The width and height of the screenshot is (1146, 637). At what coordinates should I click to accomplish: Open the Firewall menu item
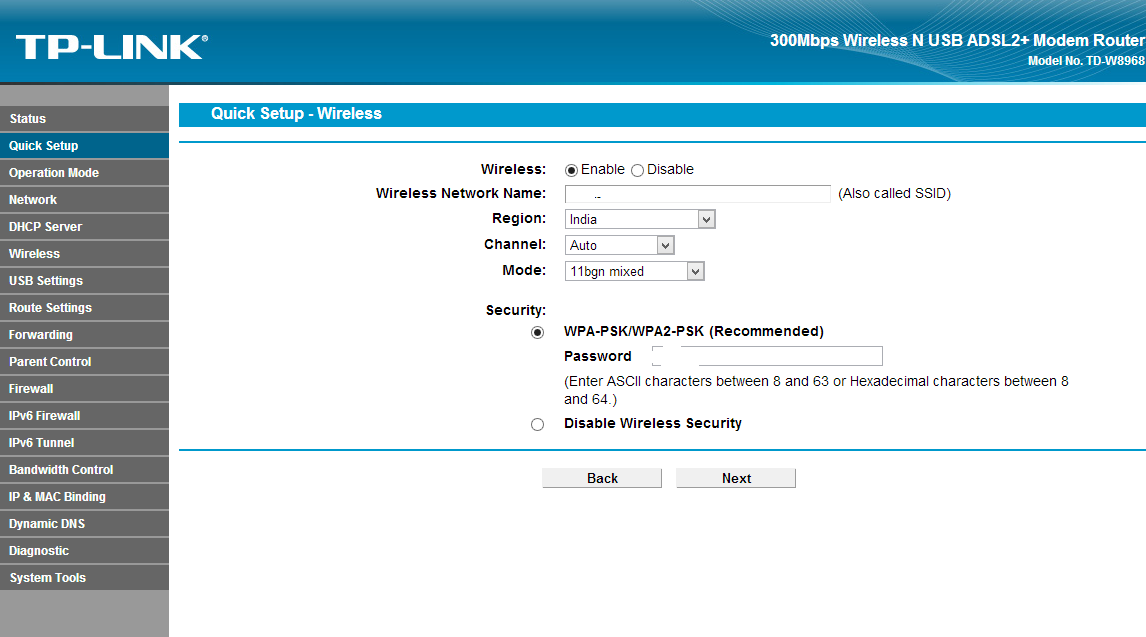pos(84,389)
